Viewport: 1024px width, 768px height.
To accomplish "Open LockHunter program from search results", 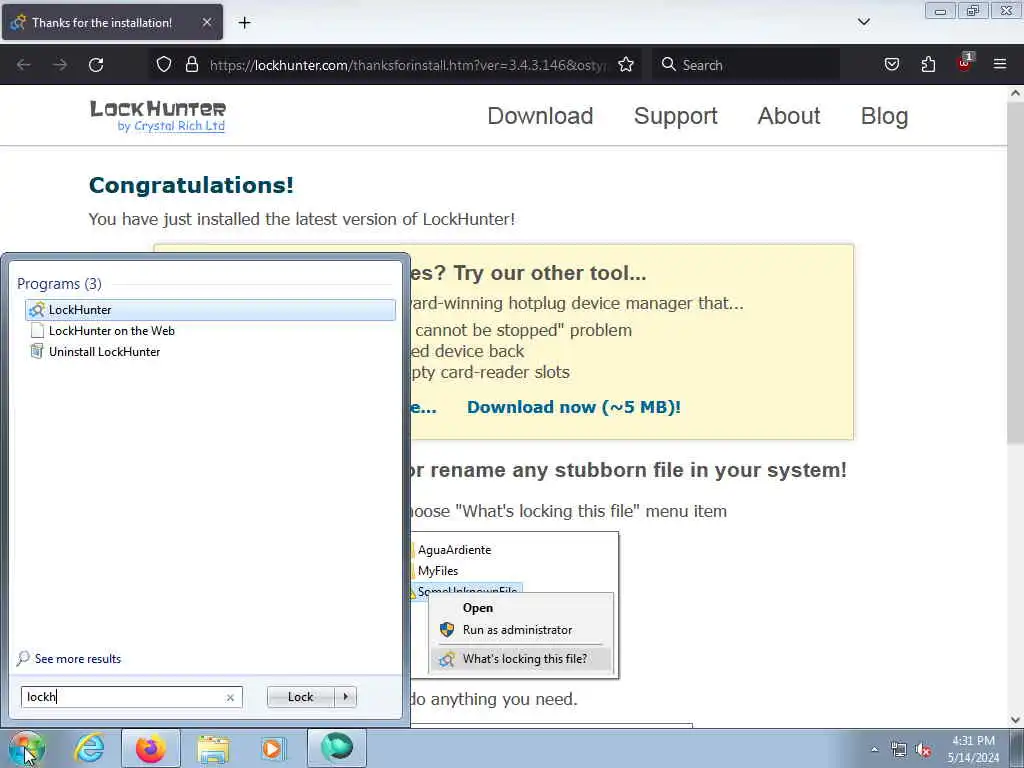I will click(210, 310).
